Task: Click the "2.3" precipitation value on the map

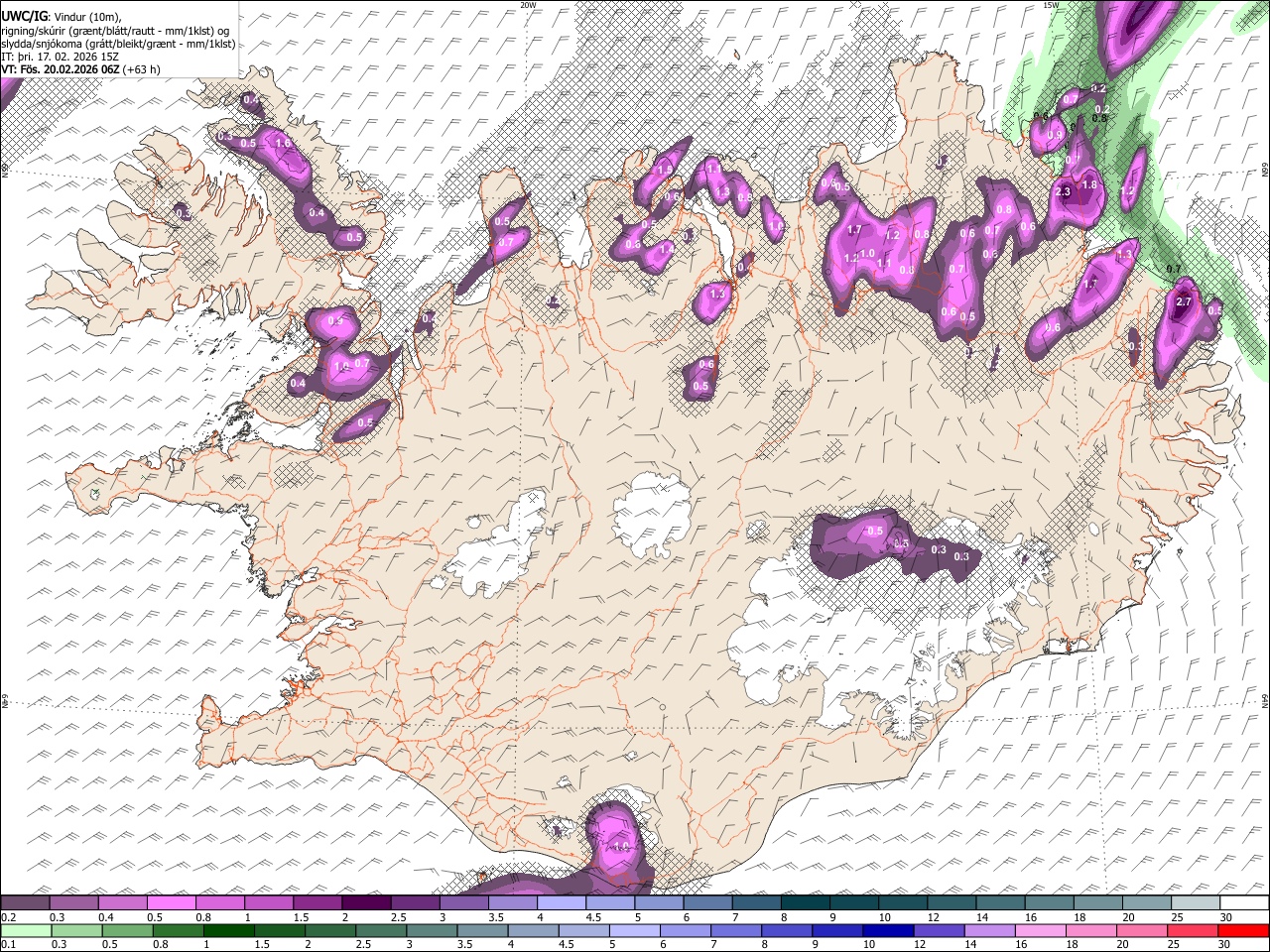Action: tap(1063, 191)
